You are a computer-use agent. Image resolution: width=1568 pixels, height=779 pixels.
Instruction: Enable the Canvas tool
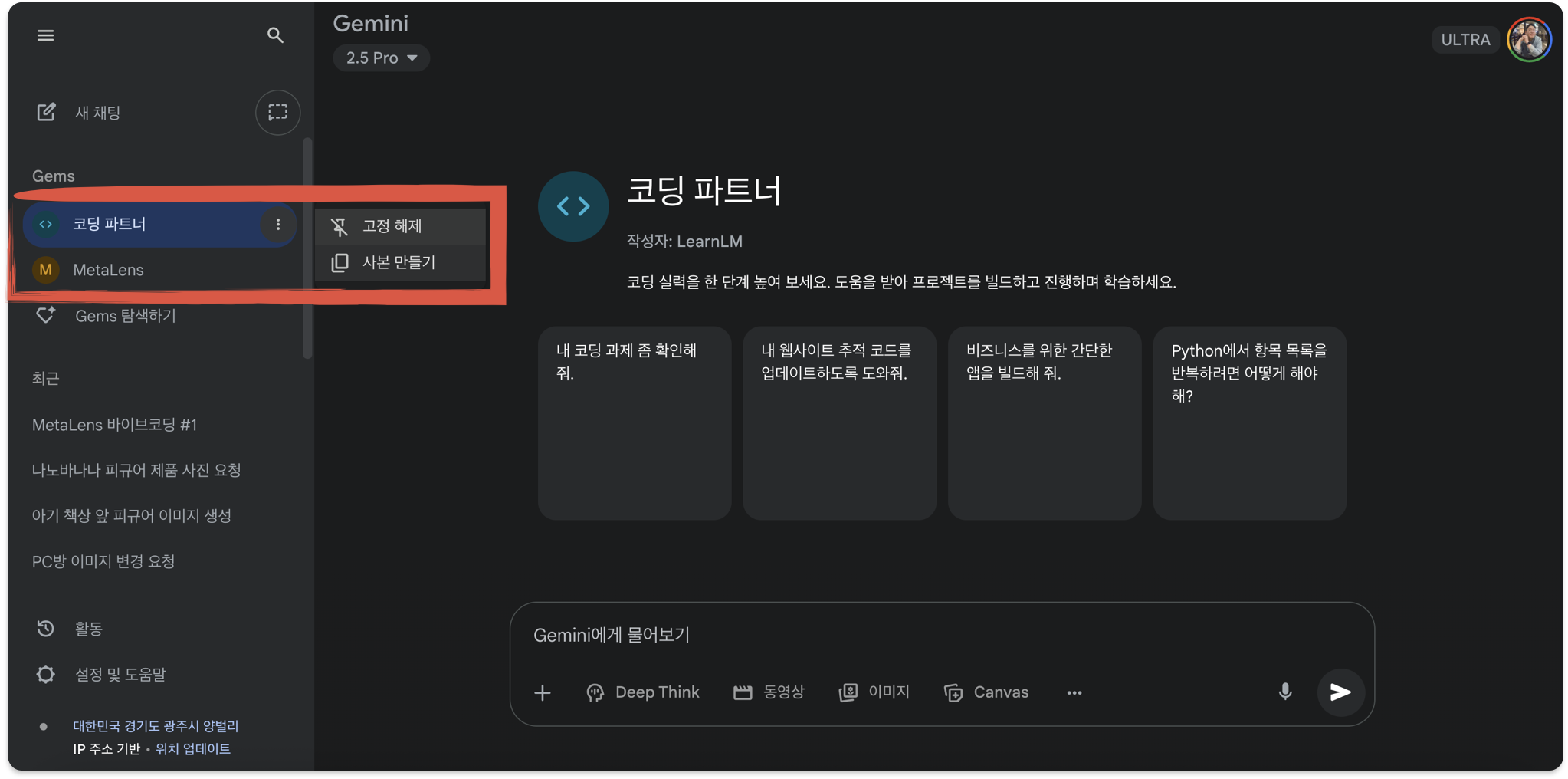[x=986, y=692]
